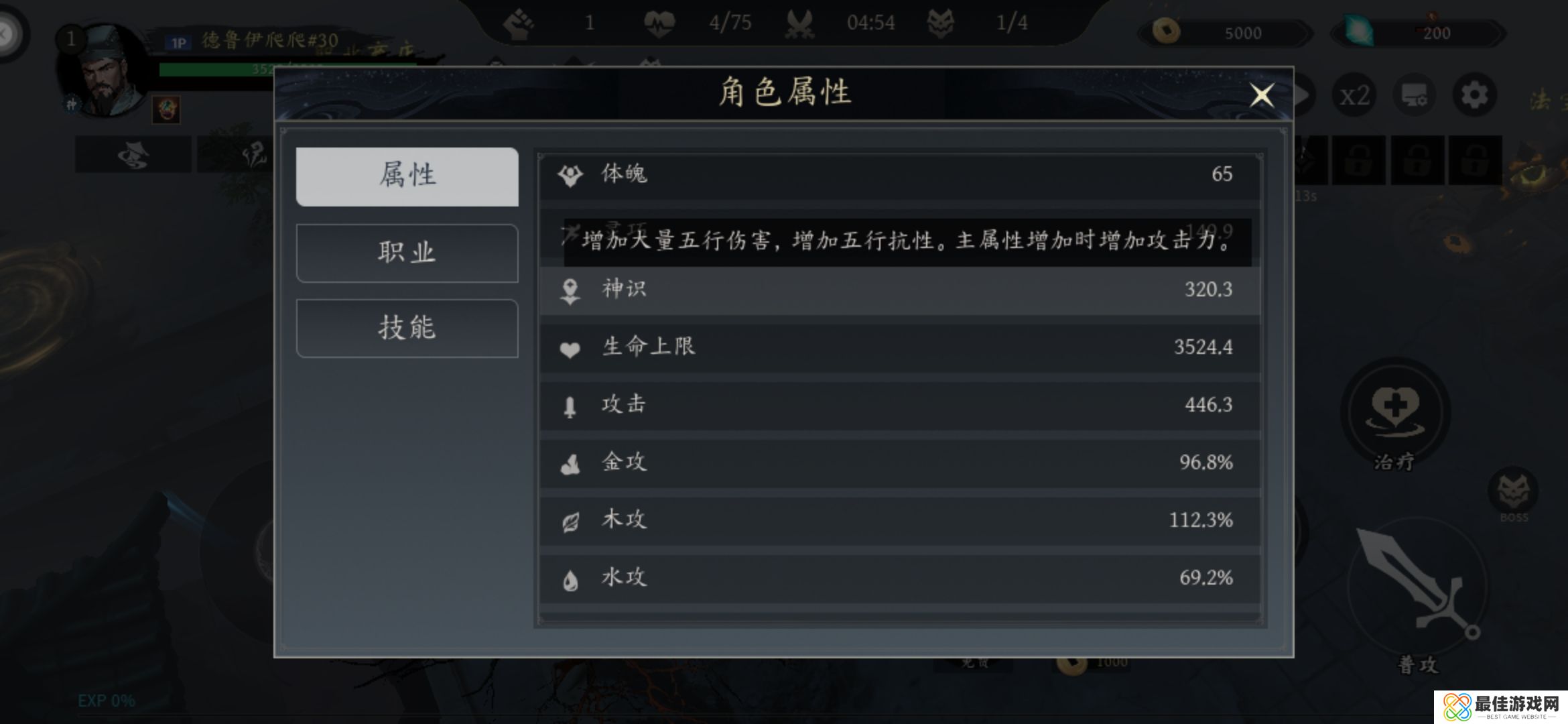Toggle the x2 game speed button

pyautogui.click(x=1354, y=95)
